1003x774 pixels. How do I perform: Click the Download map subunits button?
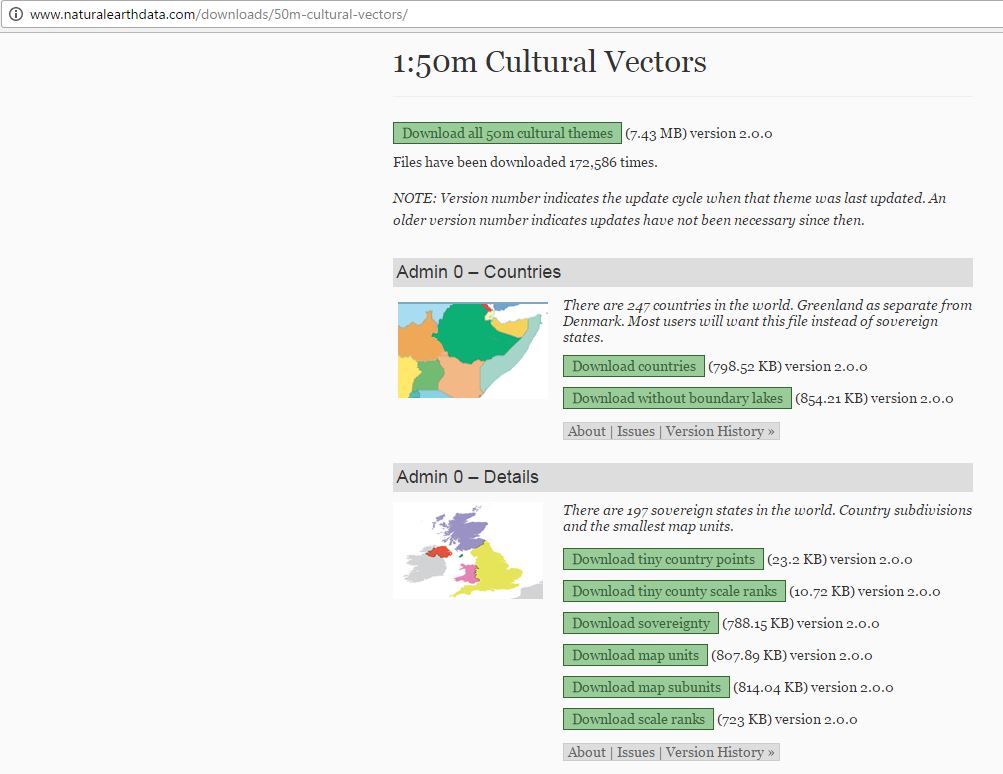coord(646,688)
